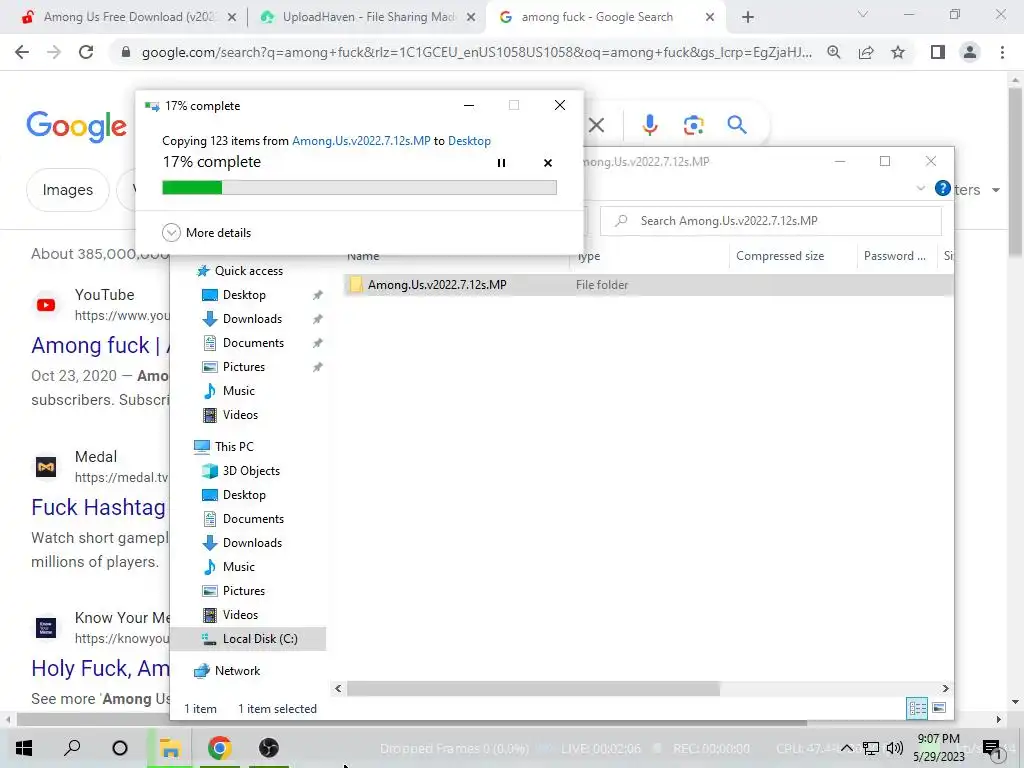The height and width of the screenshot is (768, 1024).
Task: Click the green copy progress bar
Action: pos(359,188)
